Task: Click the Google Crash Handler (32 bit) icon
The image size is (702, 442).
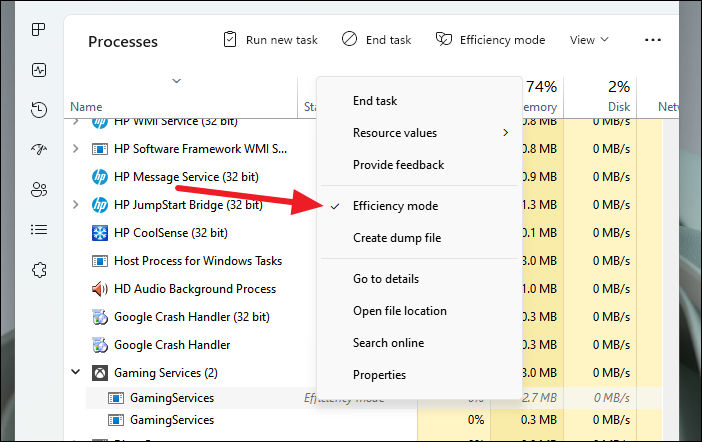Action: point(100,317)
